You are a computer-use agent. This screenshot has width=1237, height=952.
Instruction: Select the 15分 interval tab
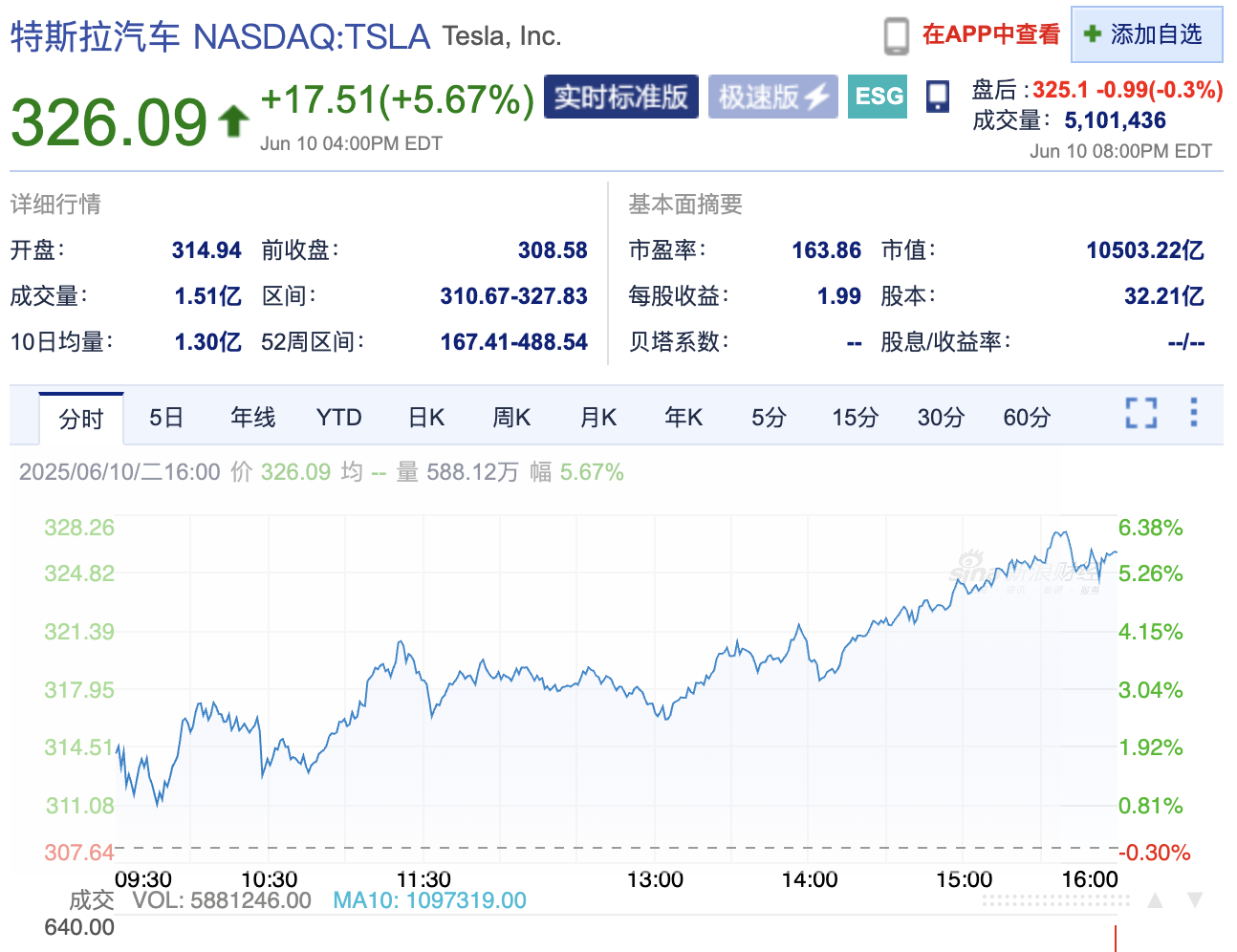pyautogui.click(x=854, y=417)
